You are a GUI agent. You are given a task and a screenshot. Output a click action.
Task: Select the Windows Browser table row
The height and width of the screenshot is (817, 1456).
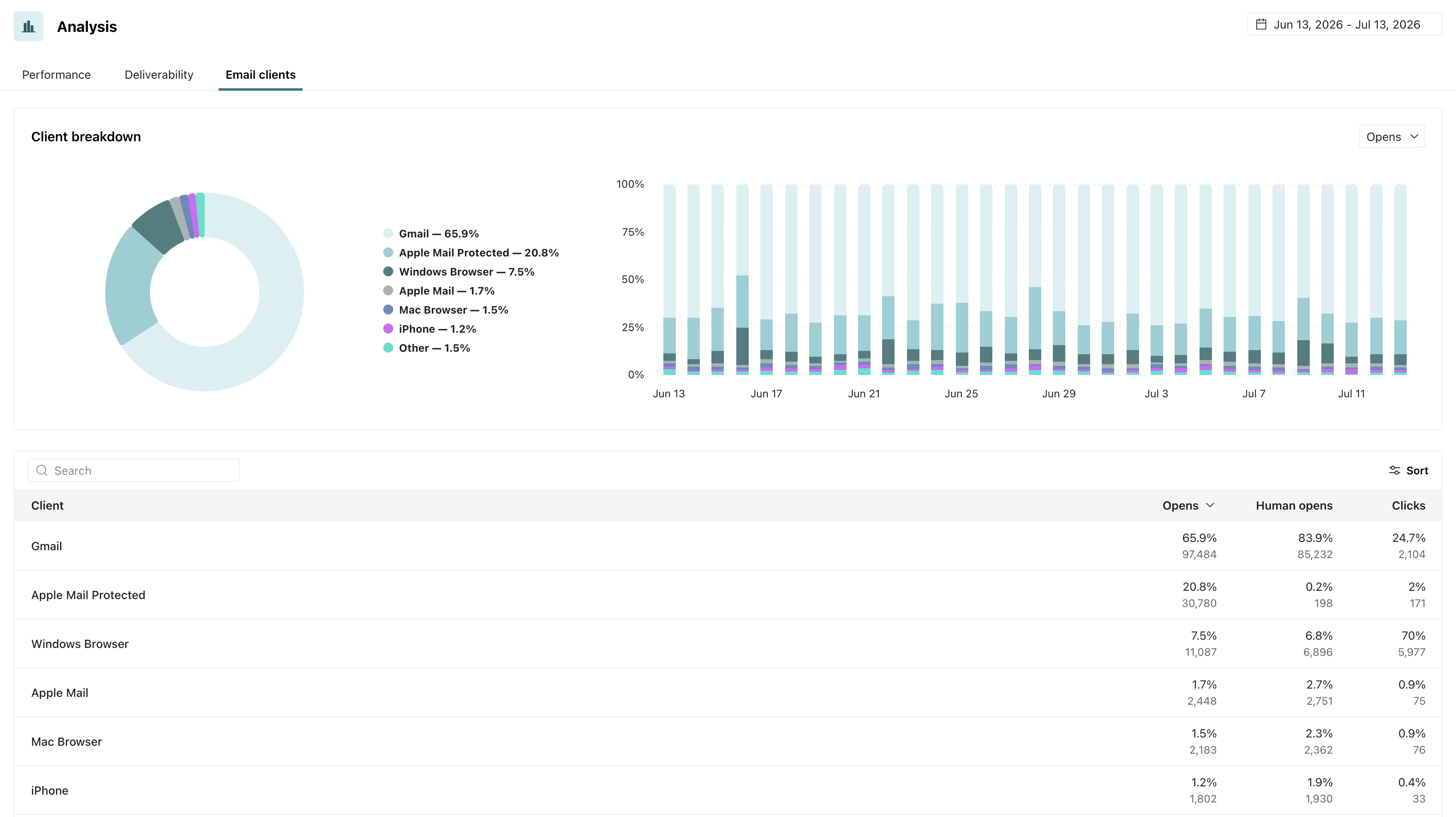728,643
